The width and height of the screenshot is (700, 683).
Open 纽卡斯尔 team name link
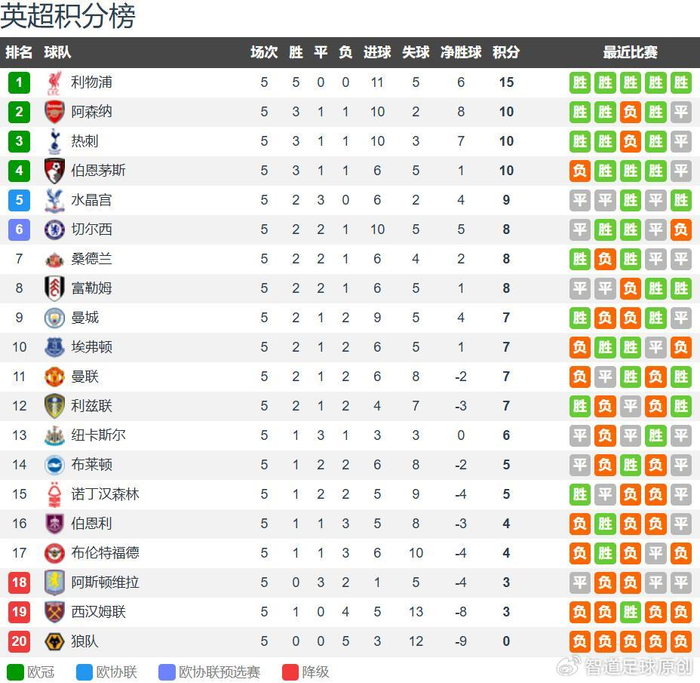coord(98,436)
